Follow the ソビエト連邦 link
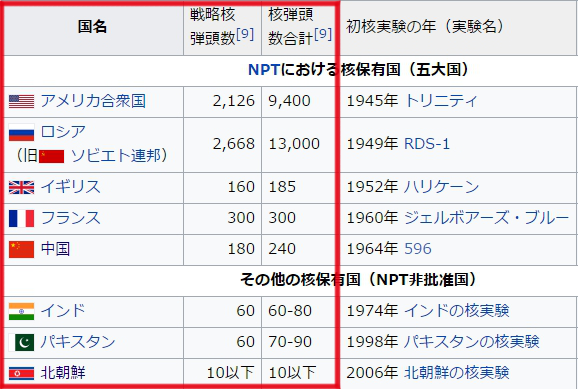The height and width of the screenshot is (389, 578). [x=115, y=156]
